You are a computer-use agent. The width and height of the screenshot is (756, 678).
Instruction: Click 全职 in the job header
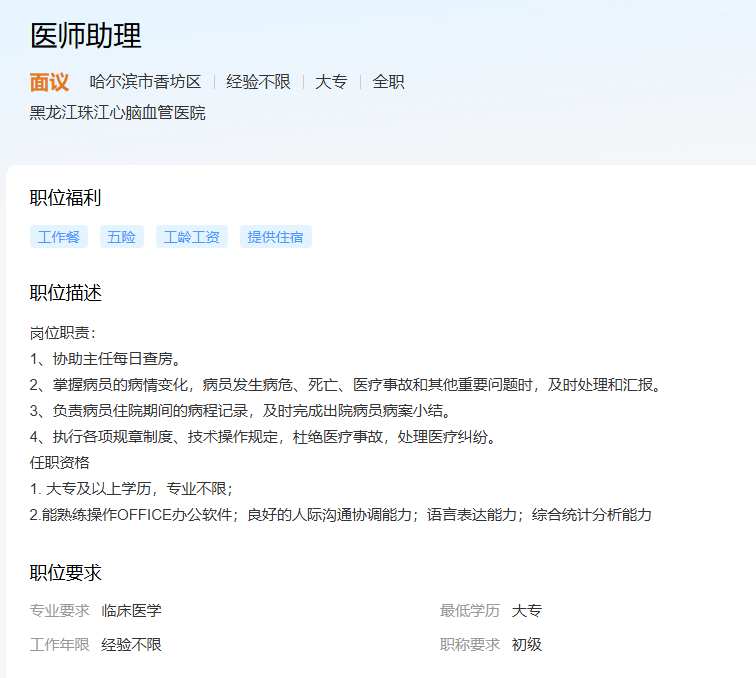coord(388,82)
